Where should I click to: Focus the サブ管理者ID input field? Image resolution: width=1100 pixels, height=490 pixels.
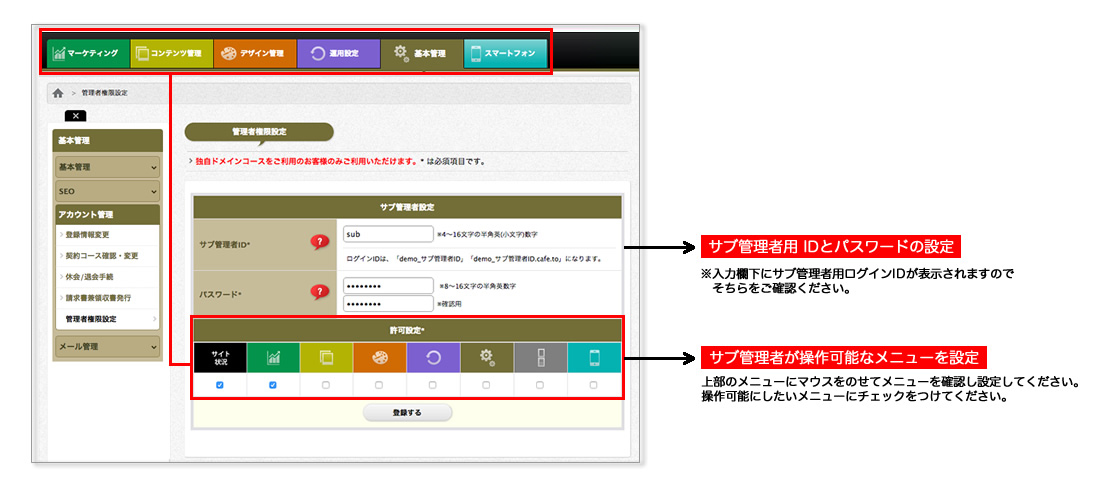tap(389, 234)
